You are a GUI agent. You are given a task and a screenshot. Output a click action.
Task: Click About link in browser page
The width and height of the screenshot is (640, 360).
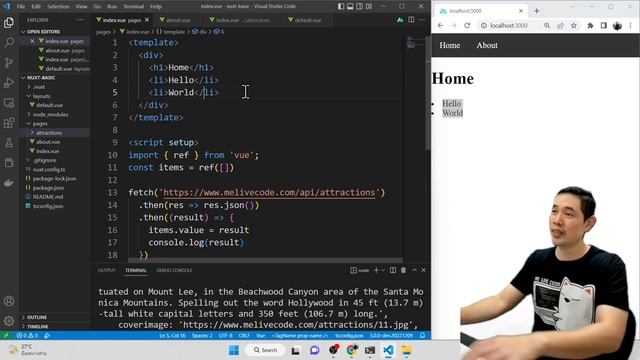pos(487,45)
